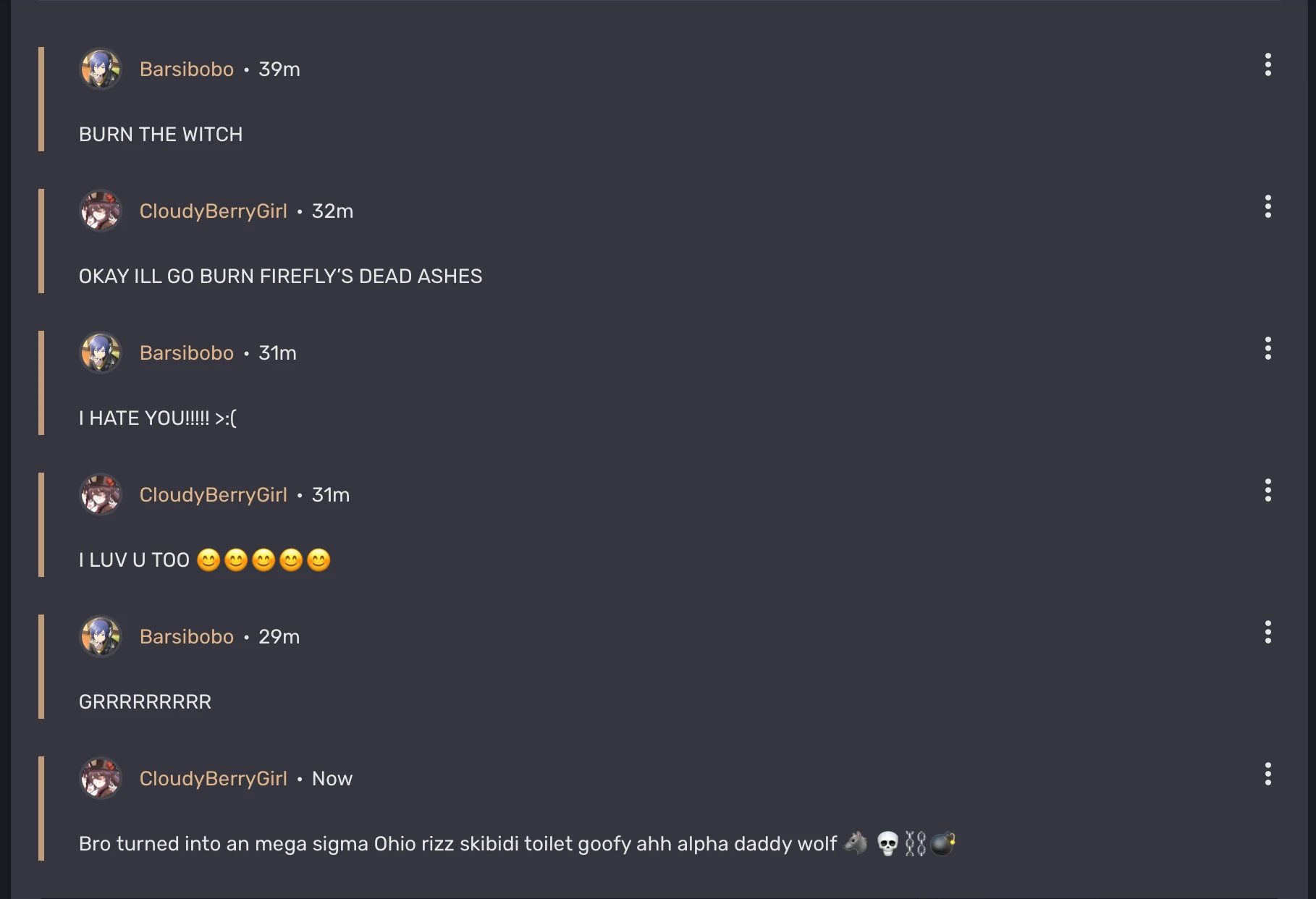The image size is (1316, 899).
Task: Select the BURN THE WITCH message text
Action: (161, 134)
